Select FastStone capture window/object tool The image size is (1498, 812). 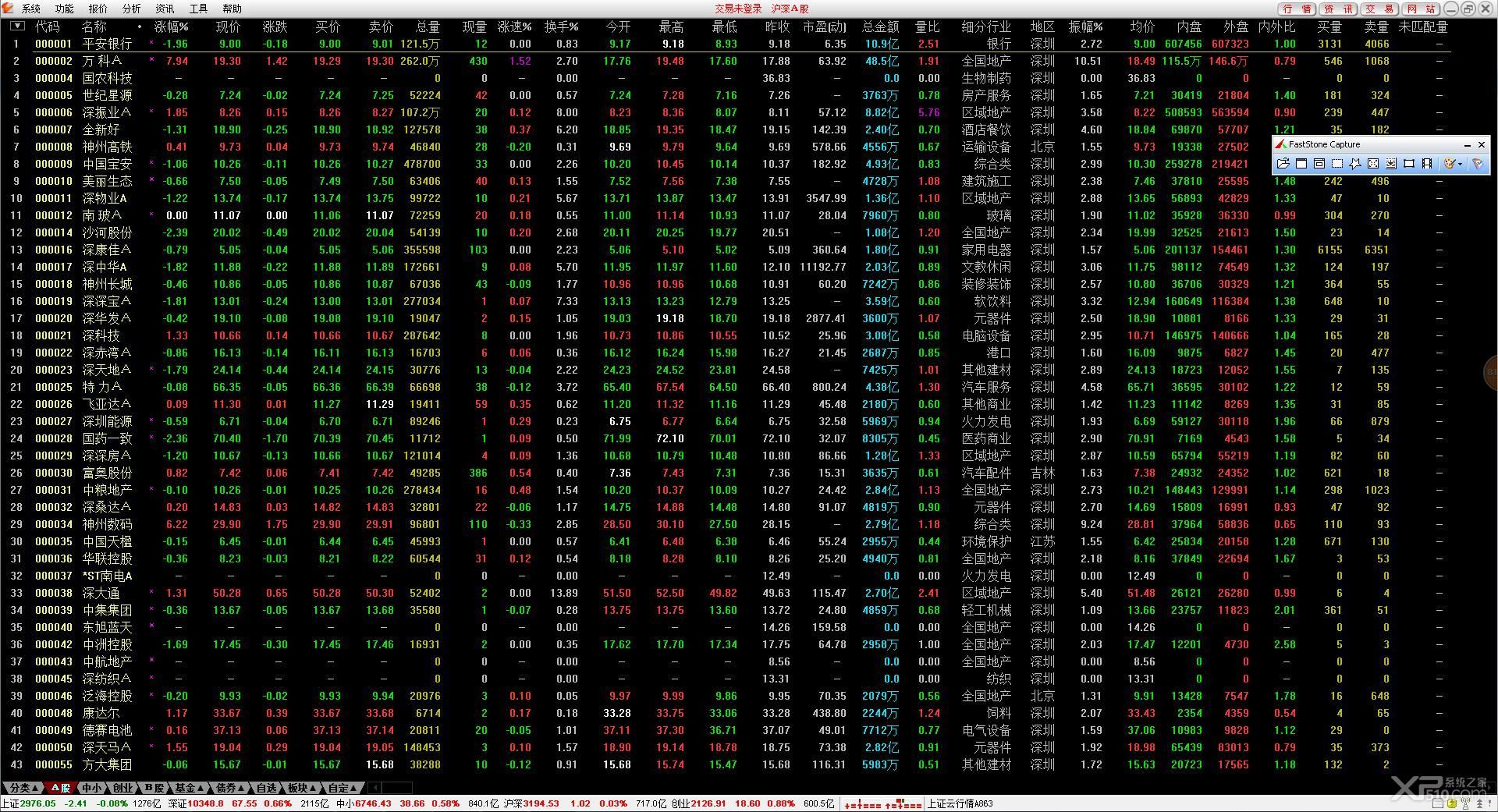tap(1319, 164)
